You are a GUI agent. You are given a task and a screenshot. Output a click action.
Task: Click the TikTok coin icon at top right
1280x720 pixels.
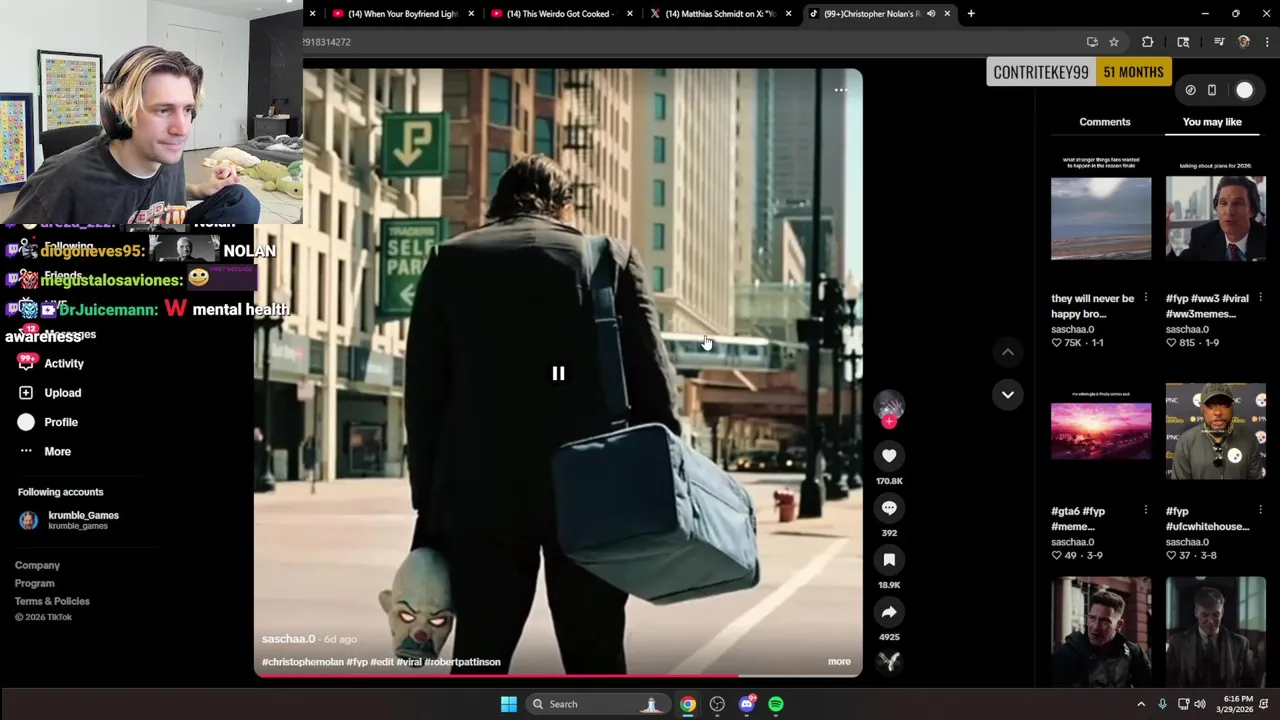point(1190,90)
